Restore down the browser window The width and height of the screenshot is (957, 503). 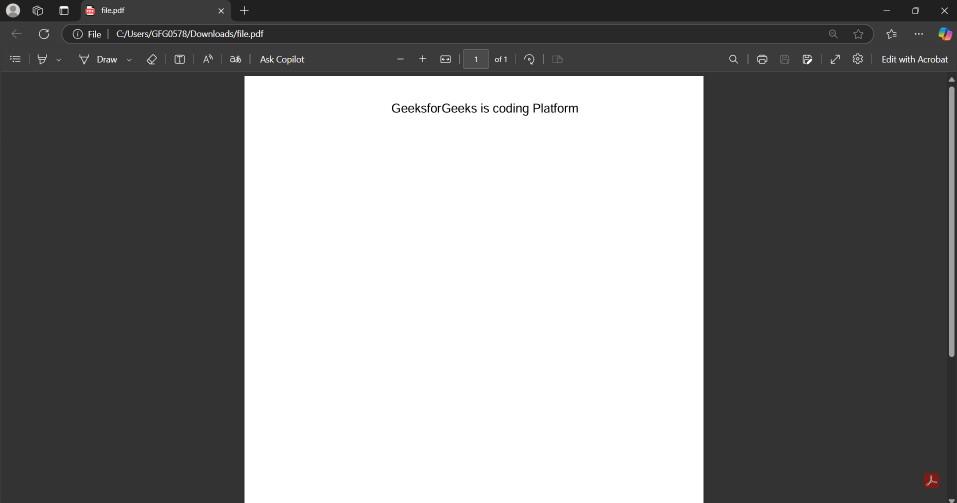coord(915,10)
